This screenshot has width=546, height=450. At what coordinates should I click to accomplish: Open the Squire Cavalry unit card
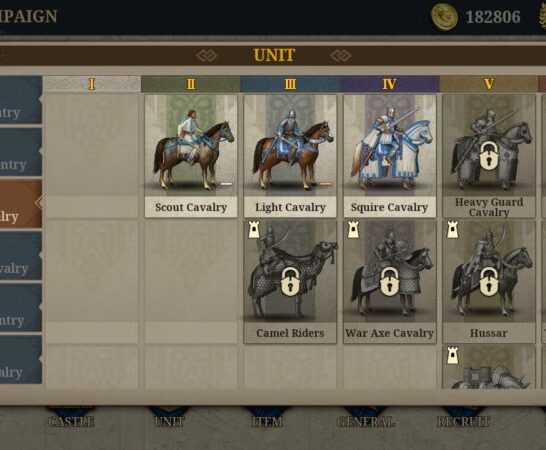point(389,156)
